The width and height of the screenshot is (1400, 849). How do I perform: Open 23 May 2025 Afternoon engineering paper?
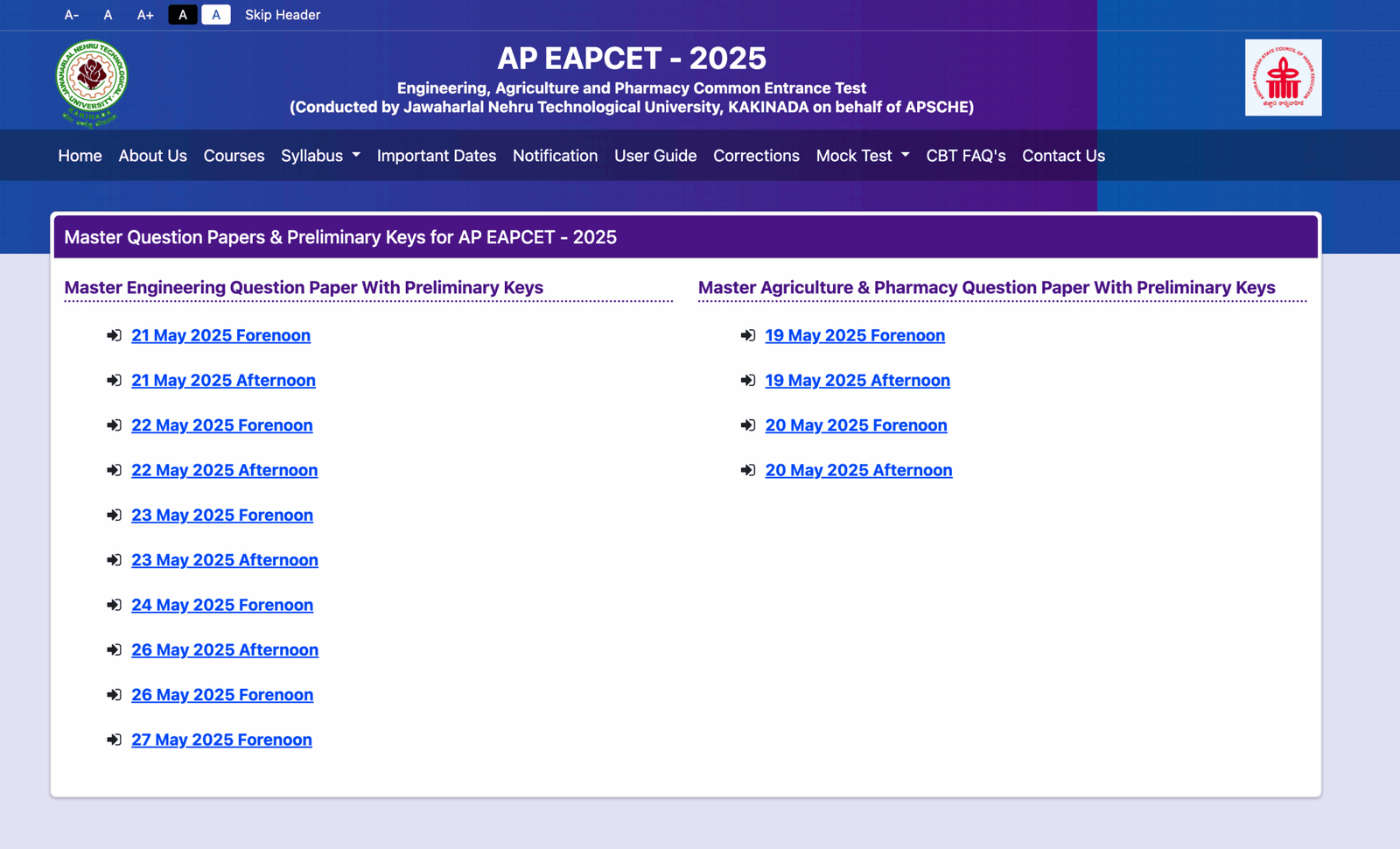coord(225,560)
